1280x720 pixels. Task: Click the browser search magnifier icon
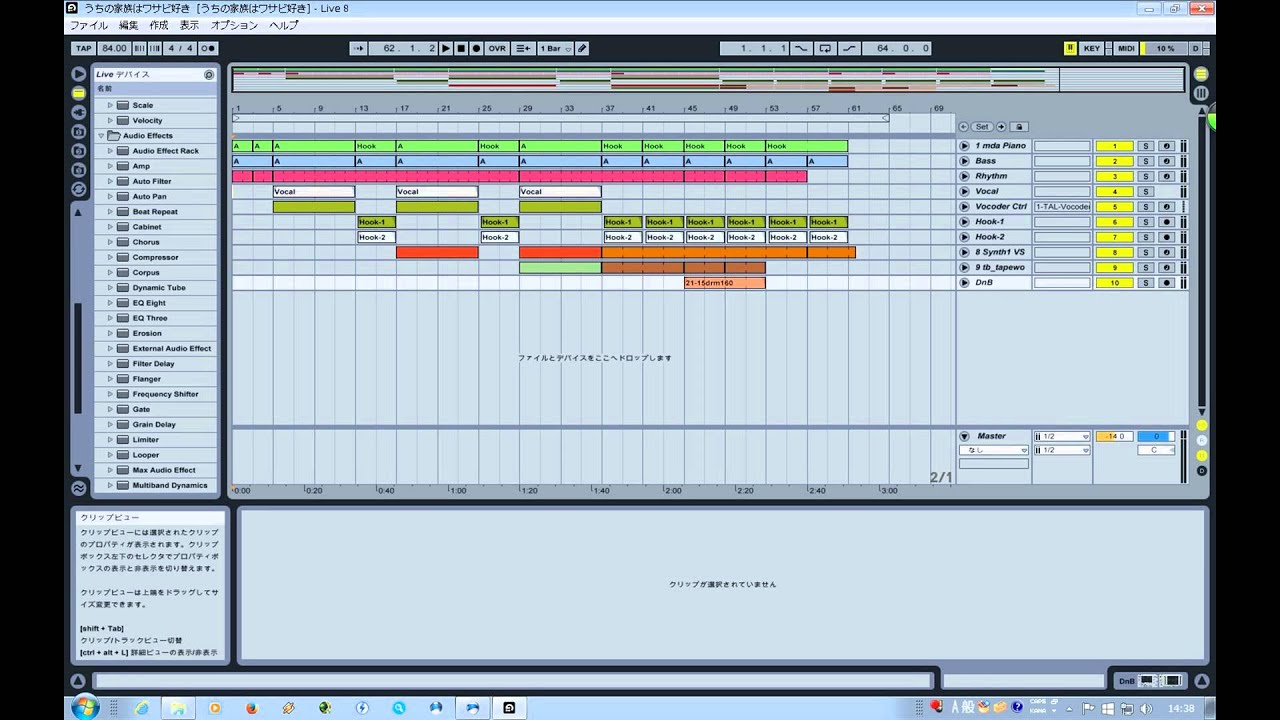209,74
